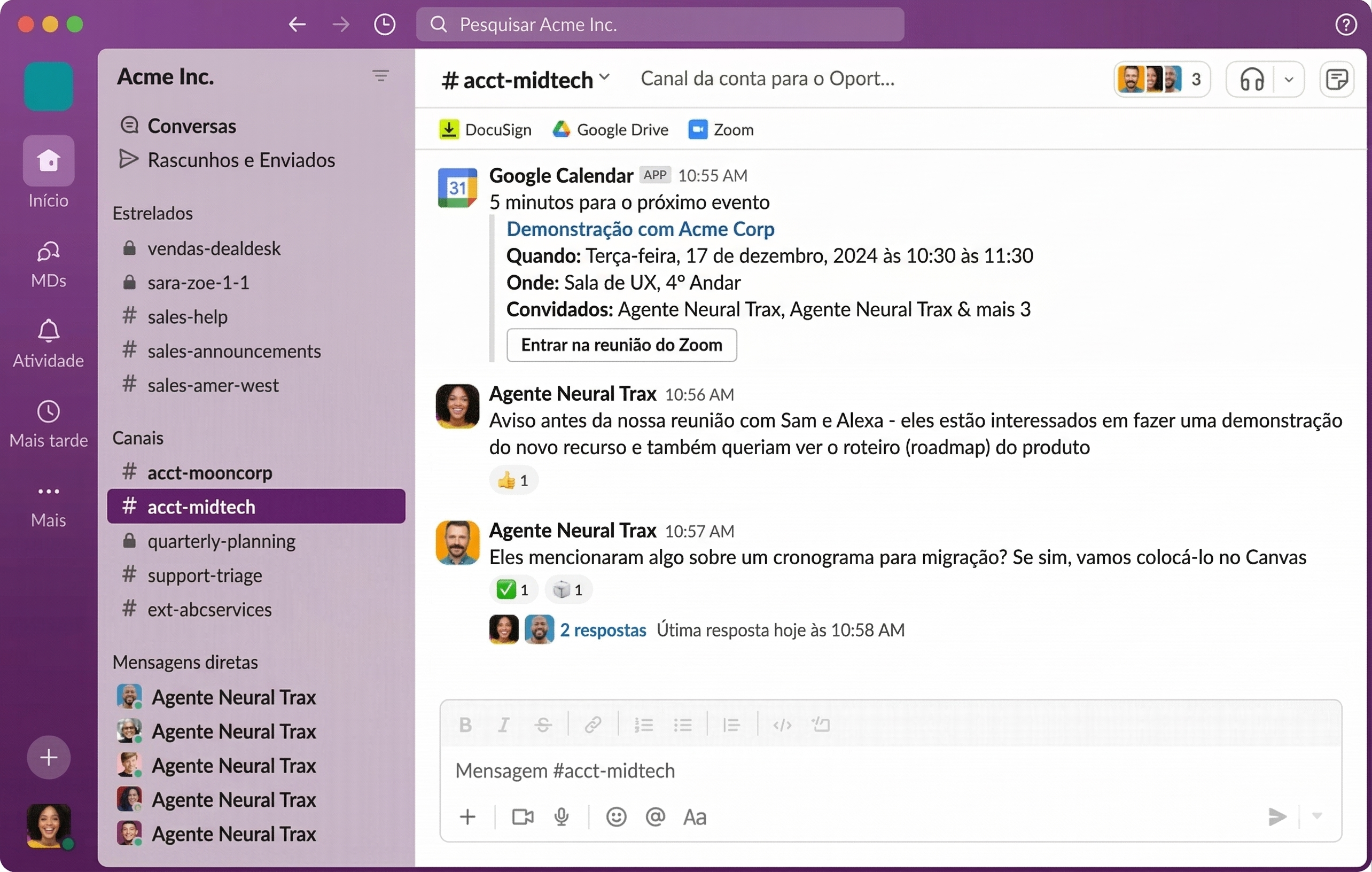Record an audio clip with the microphone icon
Viewport: 1372px width, 872px height.
point(562,817)
